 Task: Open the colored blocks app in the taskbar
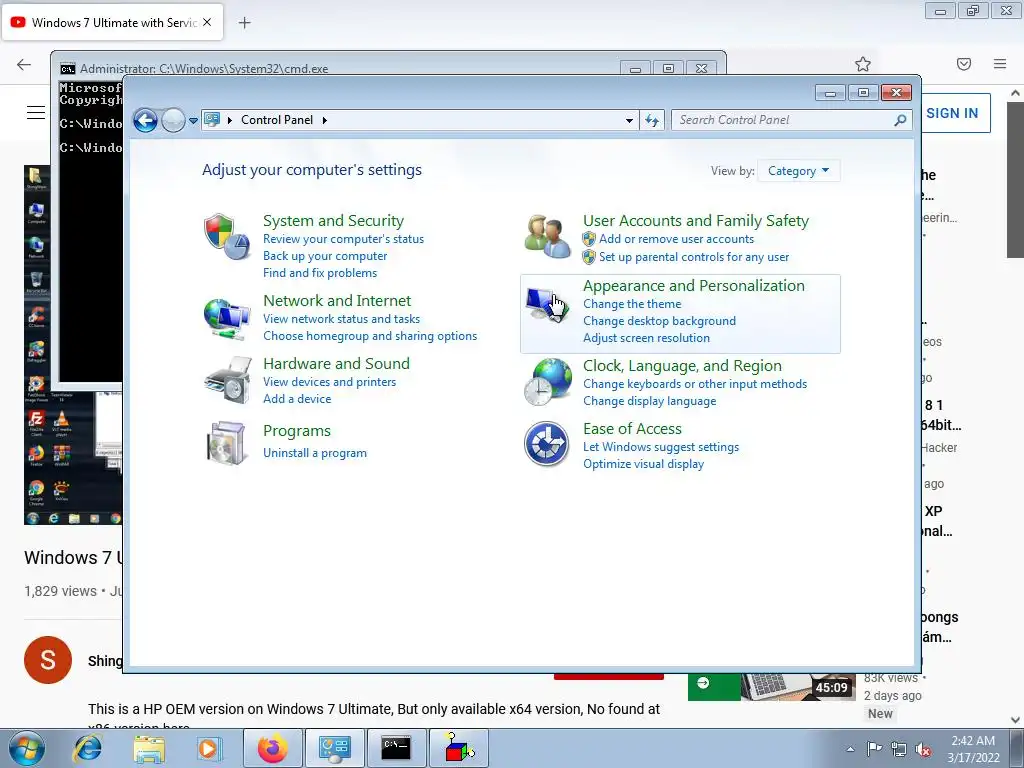[x=458, y=748]
